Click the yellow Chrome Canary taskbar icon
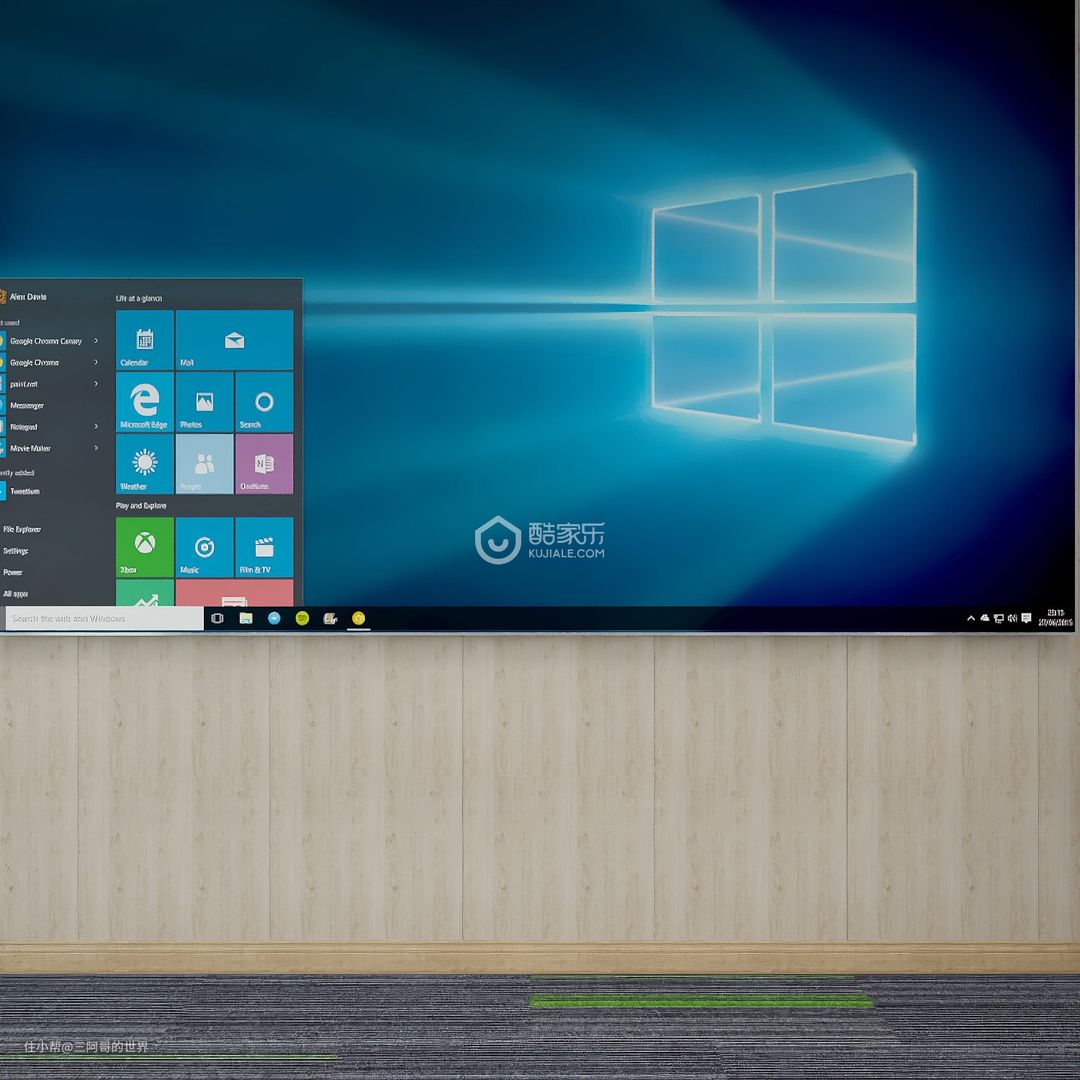This screenshot has height=1080, width=1080. click(358, 619)
